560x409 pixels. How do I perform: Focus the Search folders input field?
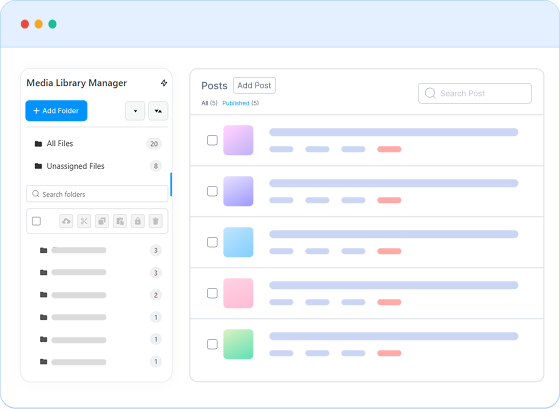[97, 194]
